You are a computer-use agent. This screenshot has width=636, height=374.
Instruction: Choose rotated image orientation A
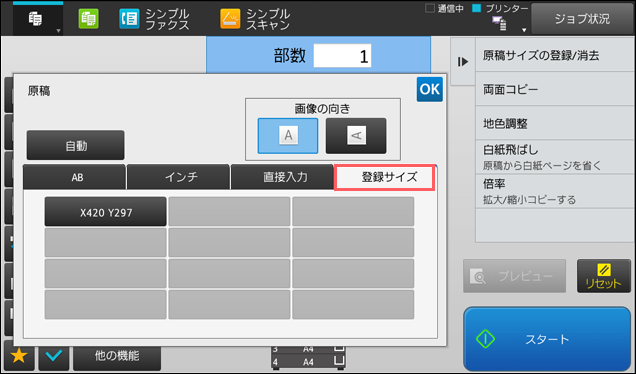(356, 136)
